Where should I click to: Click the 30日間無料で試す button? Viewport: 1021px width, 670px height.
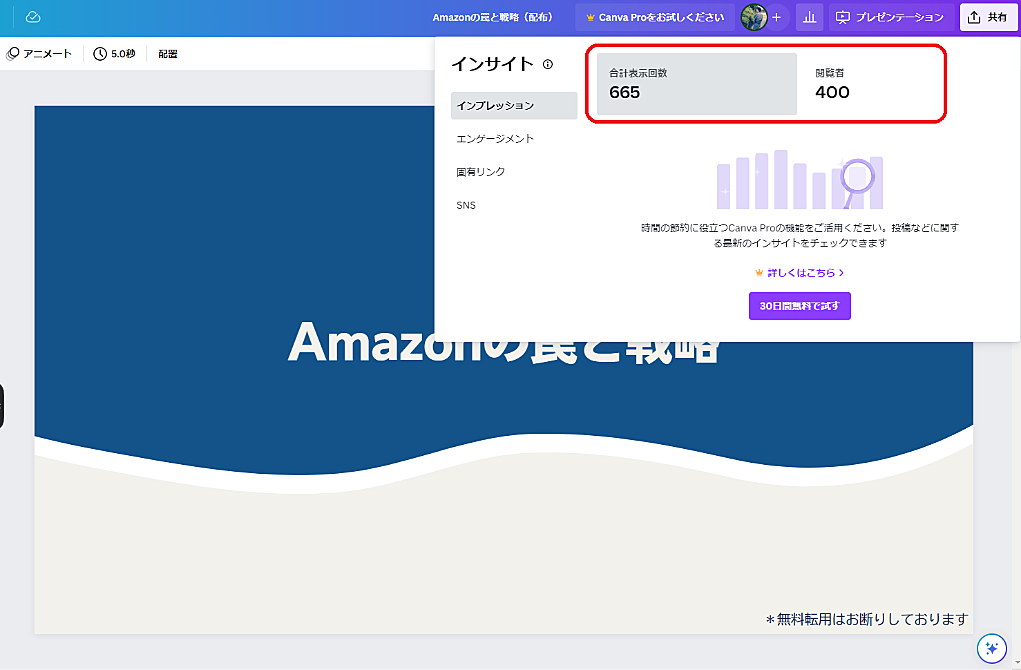tap(800, 306)
